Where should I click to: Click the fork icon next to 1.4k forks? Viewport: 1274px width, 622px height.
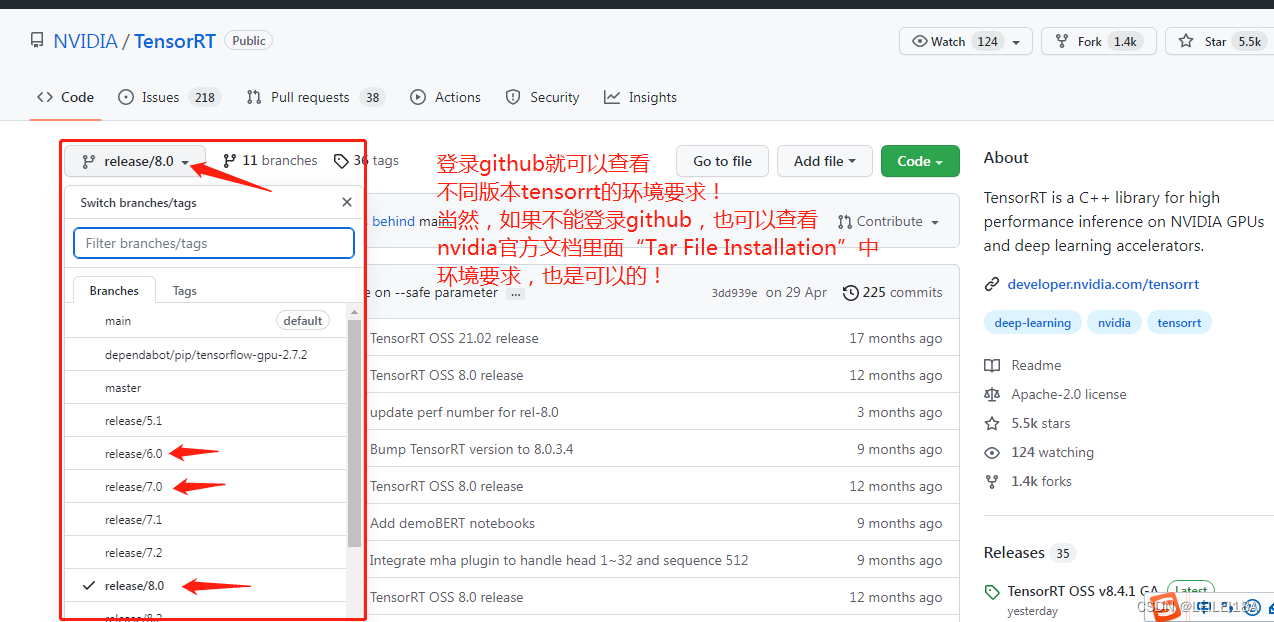pos(991,481)
